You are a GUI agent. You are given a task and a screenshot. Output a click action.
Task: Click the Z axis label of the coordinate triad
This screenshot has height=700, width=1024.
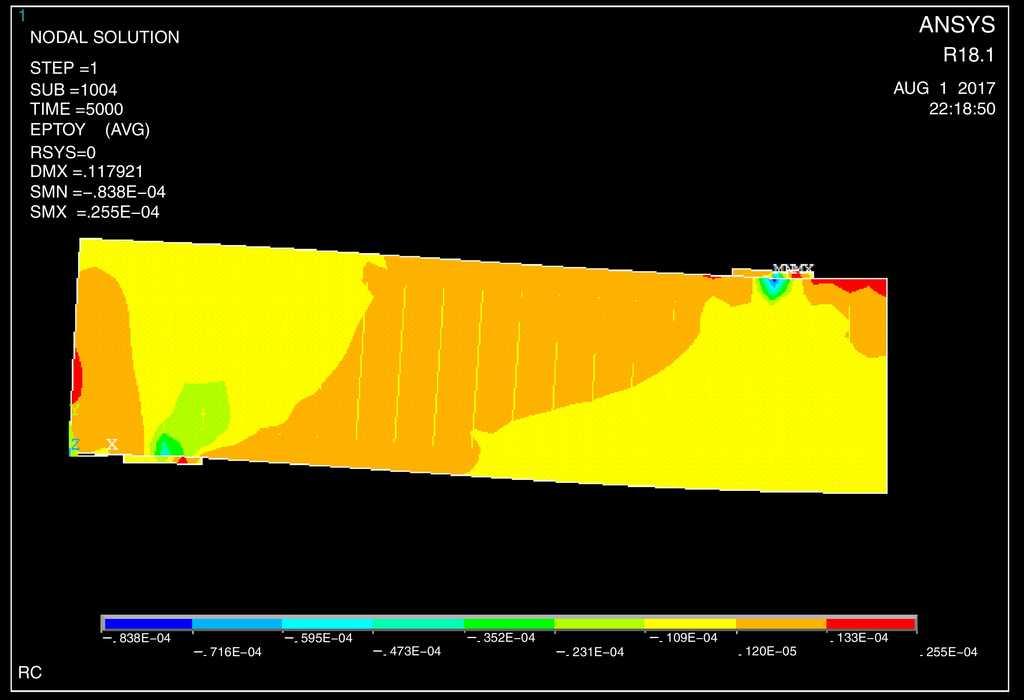(74, 444)
